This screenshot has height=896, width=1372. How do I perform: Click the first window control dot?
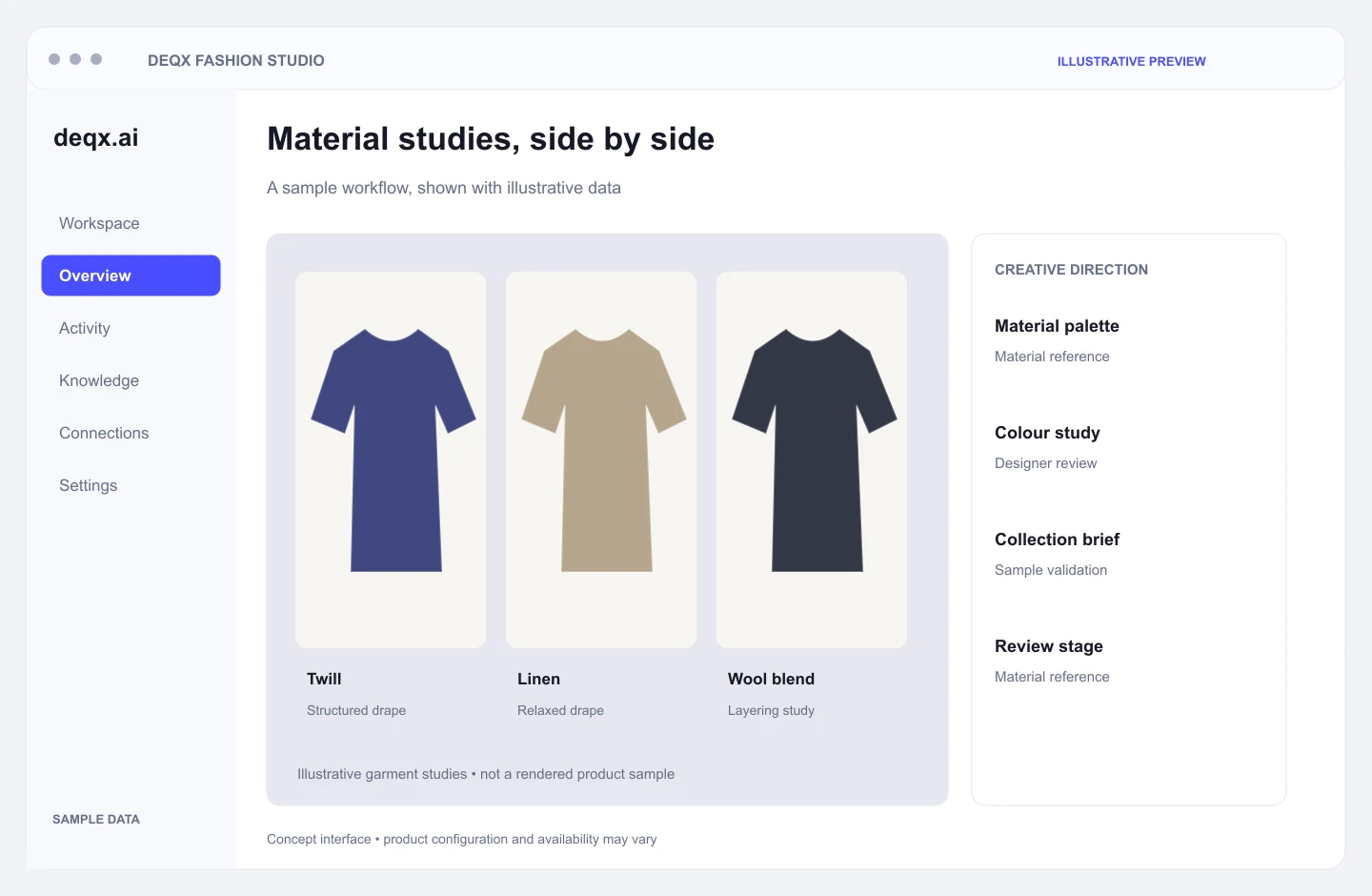(54, 59)
